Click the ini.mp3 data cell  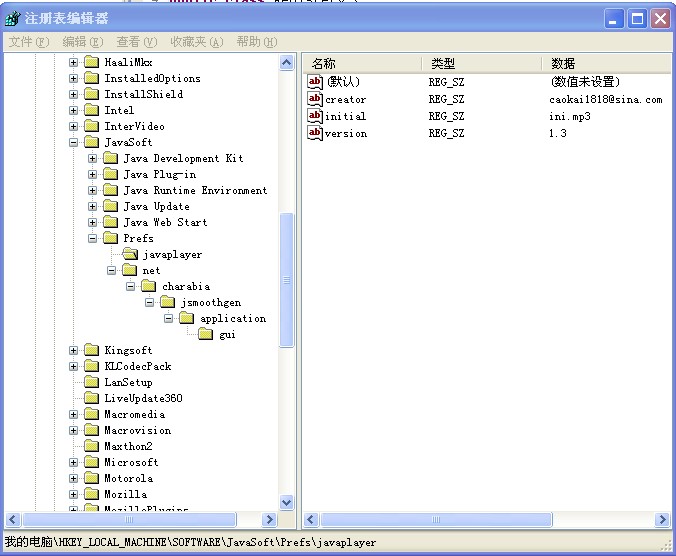coord(570,116)
